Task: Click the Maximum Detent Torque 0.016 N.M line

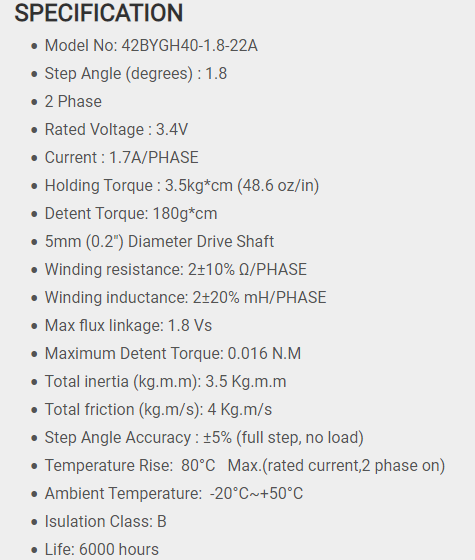Action: coord(173,354)
